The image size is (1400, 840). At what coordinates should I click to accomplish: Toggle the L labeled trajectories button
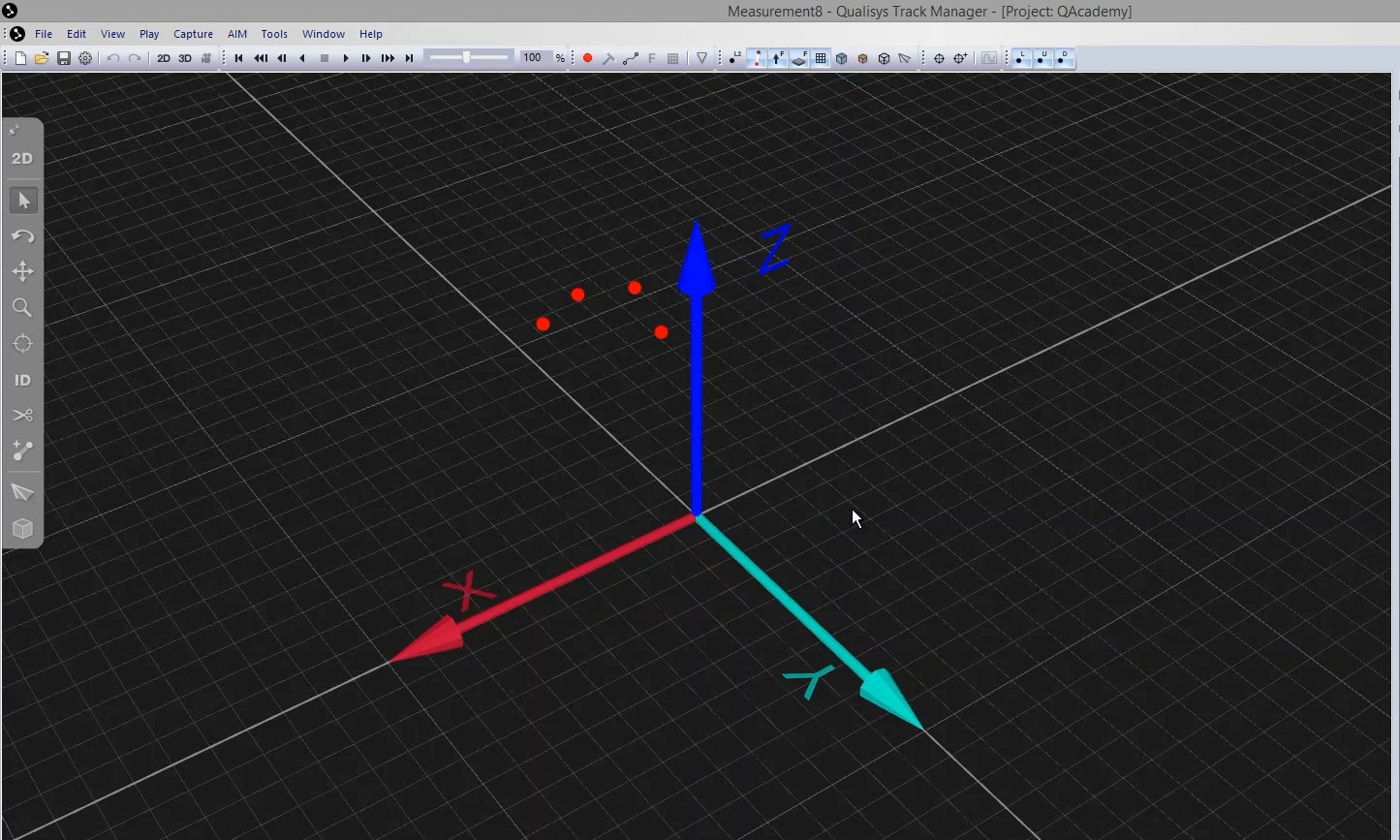click(1021, 58)
